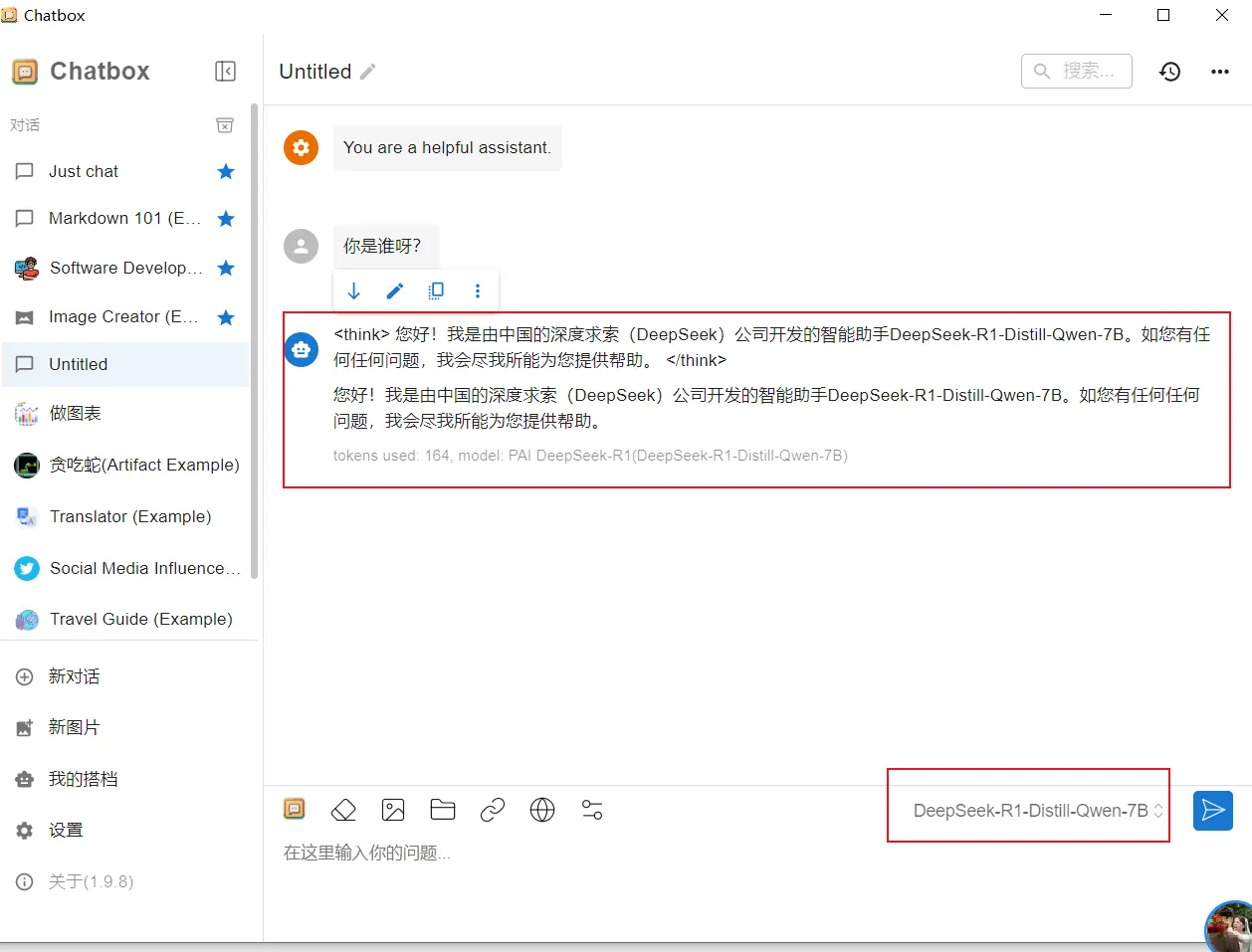Attach a file with the folder icon
The image size is (1252, 952).
click(x=443, y=810)
